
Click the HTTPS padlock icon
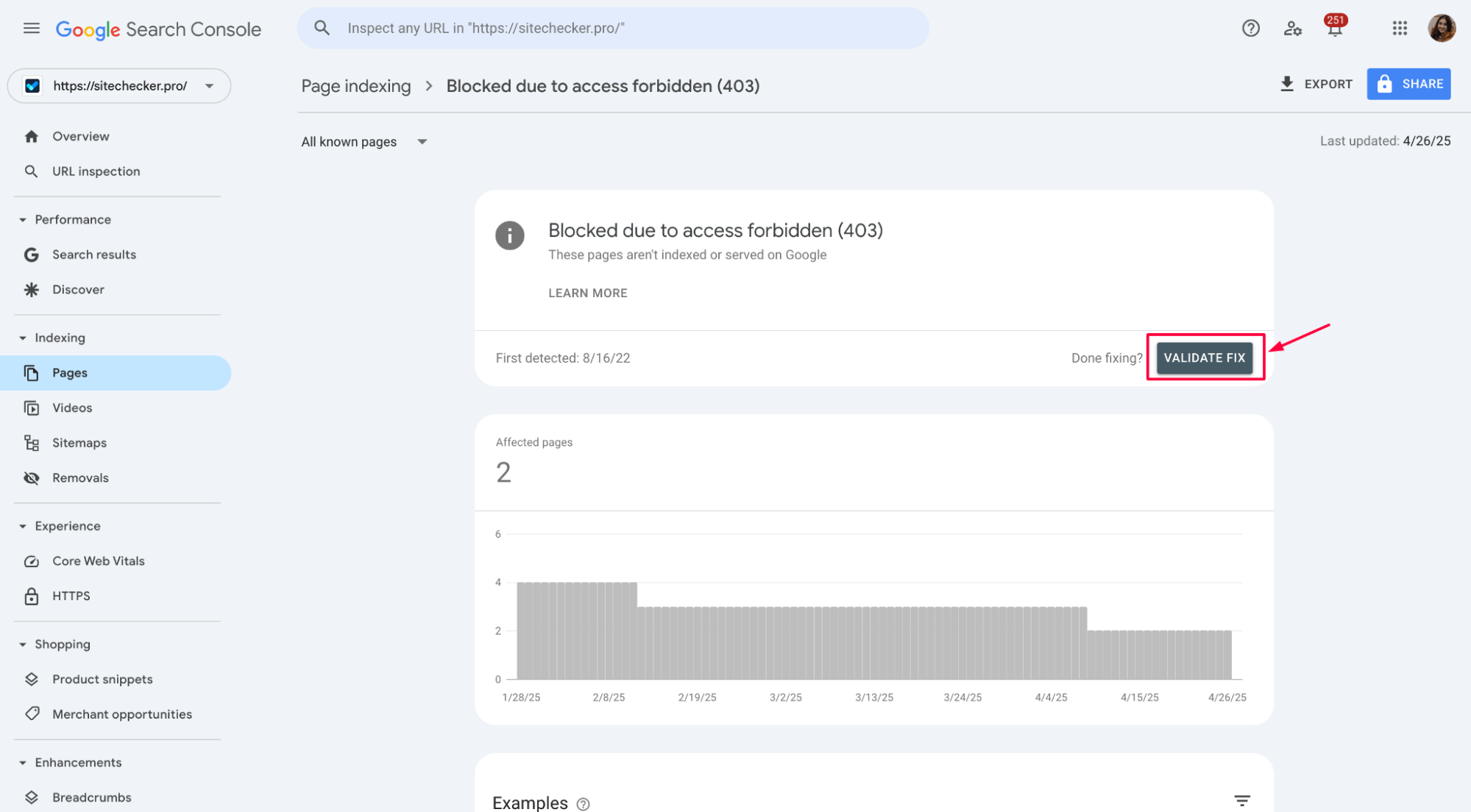click(x=32, y=596)
